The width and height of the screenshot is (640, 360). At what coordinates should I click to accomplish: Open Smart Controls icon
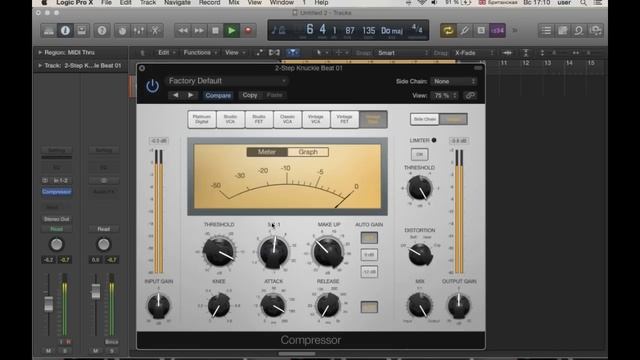coord(122,31)
